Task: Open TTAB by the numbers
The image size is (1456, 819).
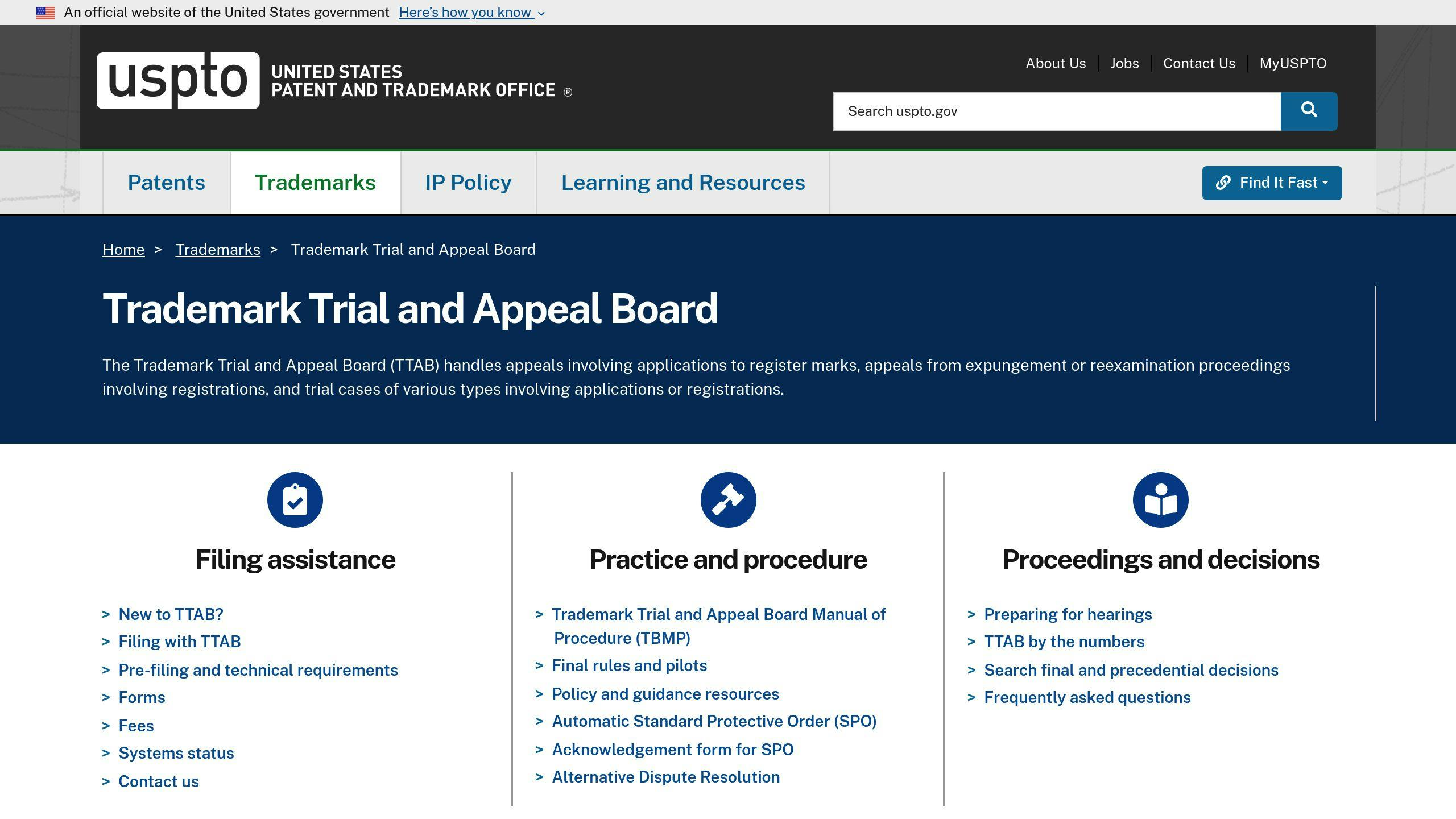Action: [1064, 642]
